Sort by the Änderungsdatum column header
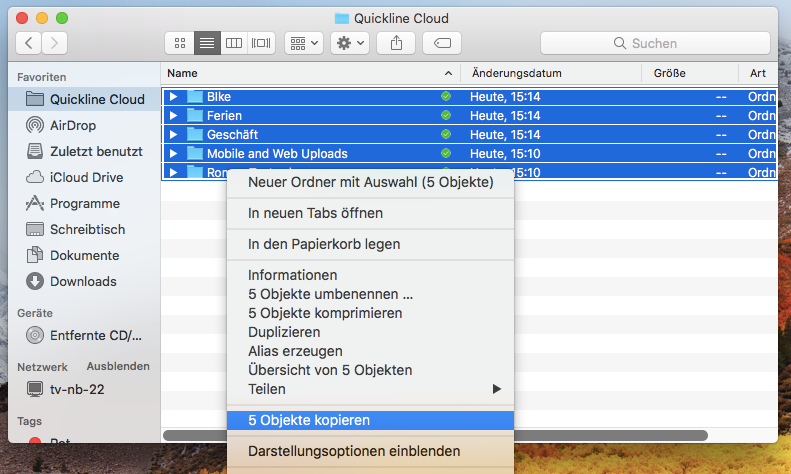 551,73
